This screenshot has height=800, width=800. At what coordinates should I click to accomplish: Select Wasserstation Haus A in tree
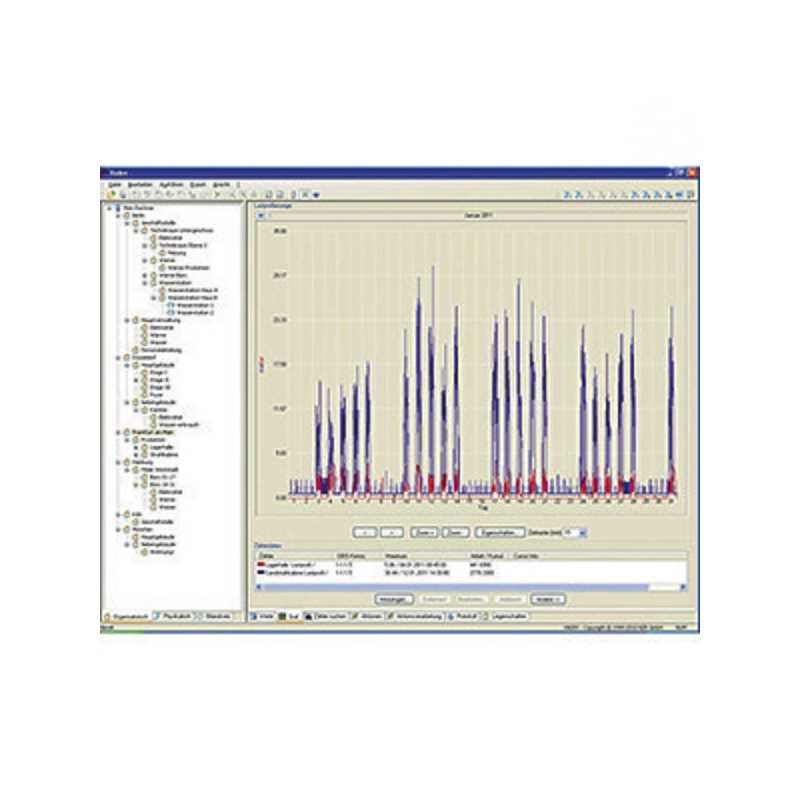point(192,290)
